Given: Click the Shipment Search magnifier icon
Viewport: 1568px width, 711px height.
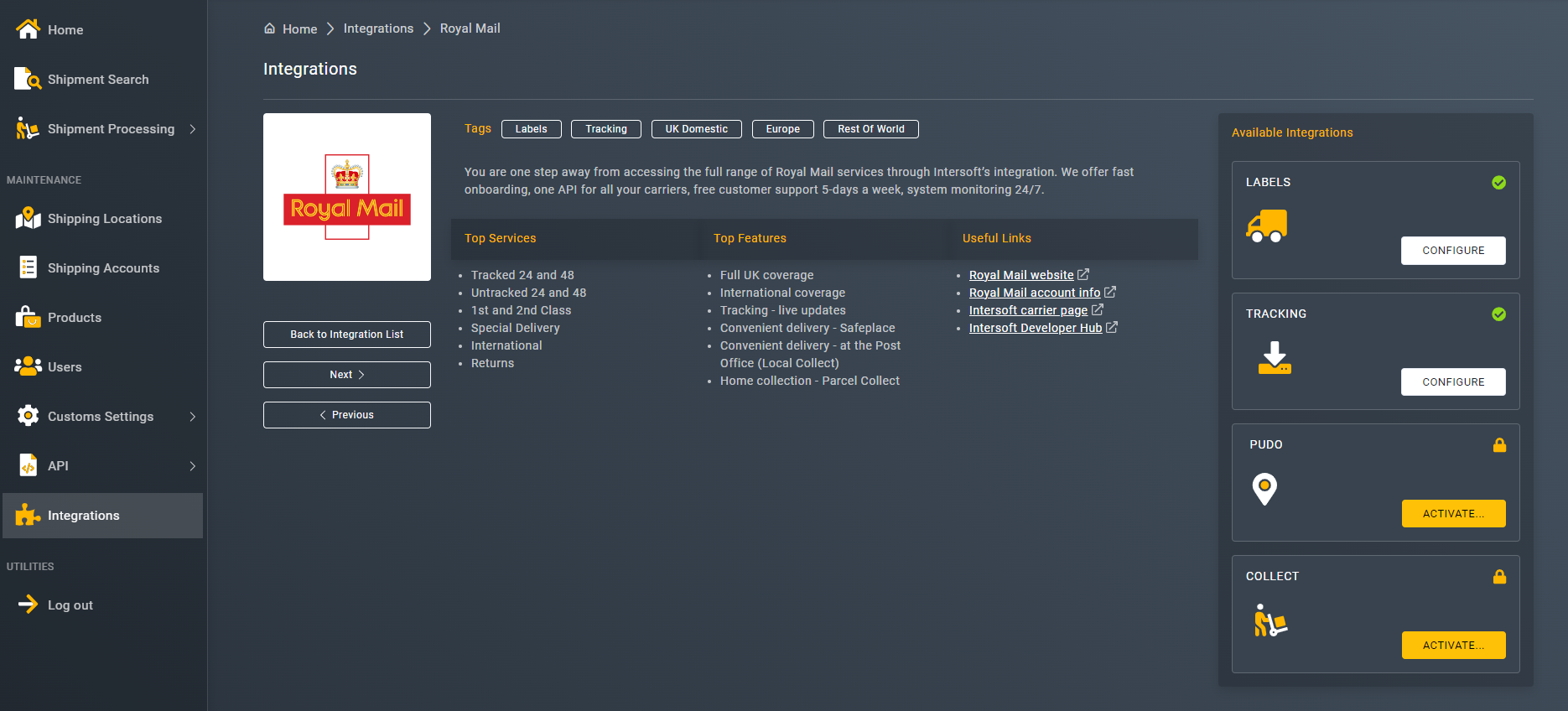Looking at the screenshot, I should (x=28, y=79).
